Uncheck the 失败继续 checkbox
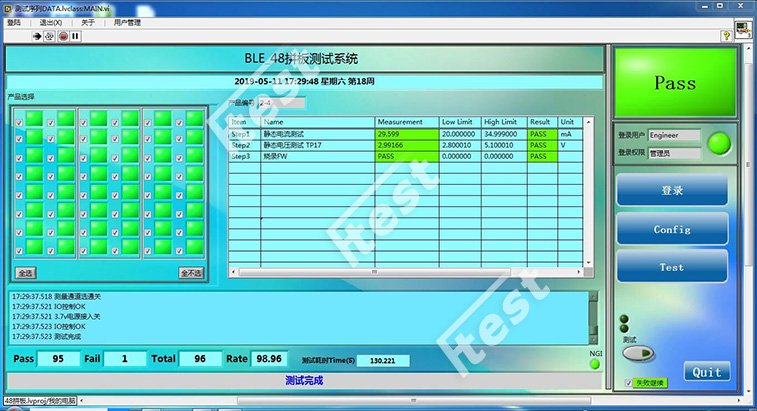 click(x=627, y=383)
